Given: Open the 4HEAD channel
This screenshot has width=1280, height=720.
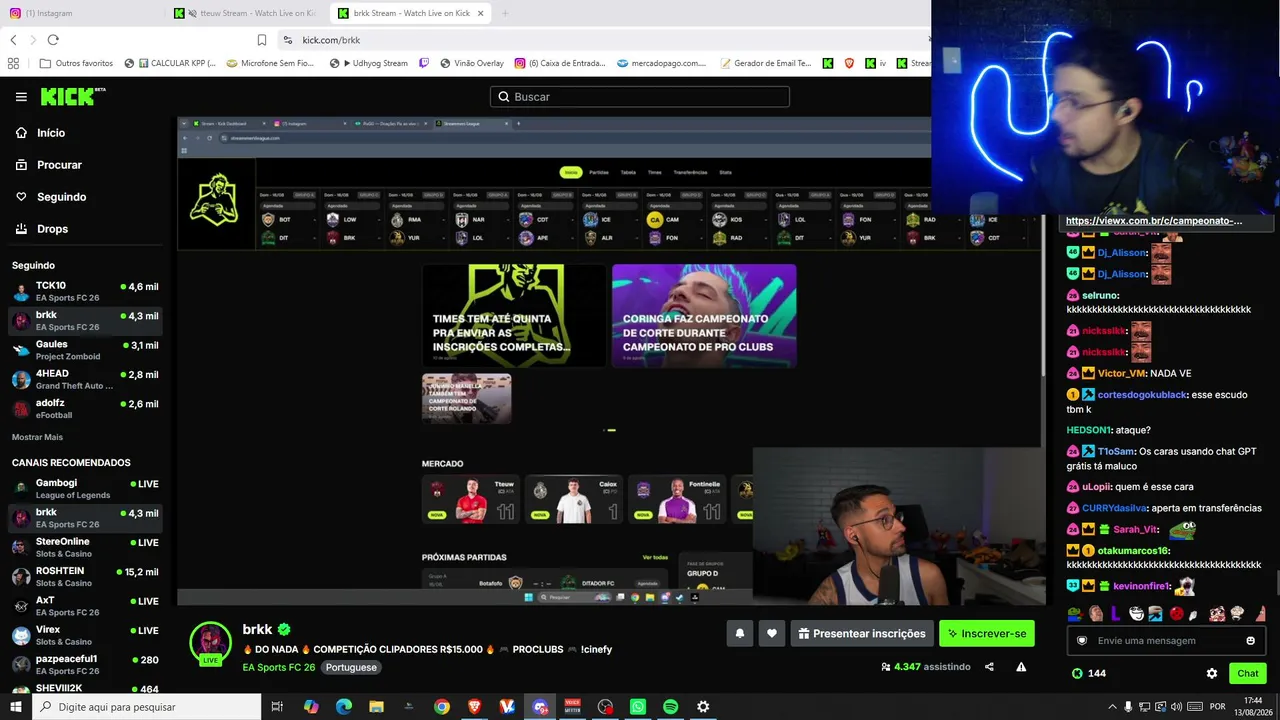Looking at the screenshot, I should click(x=85, y=379).
